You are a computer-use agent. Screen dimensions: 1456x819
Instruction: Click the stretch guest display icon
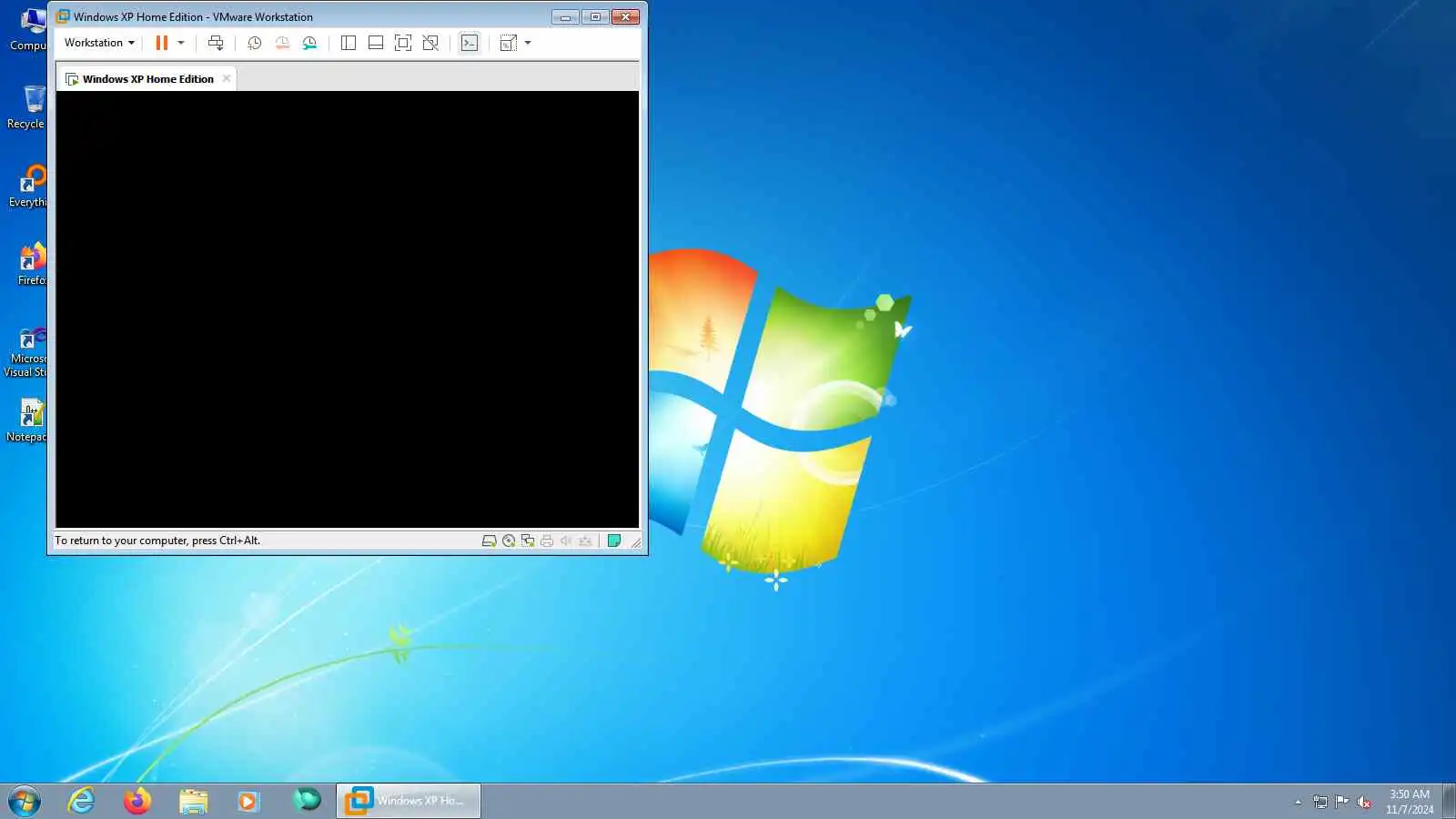[509, 43]
